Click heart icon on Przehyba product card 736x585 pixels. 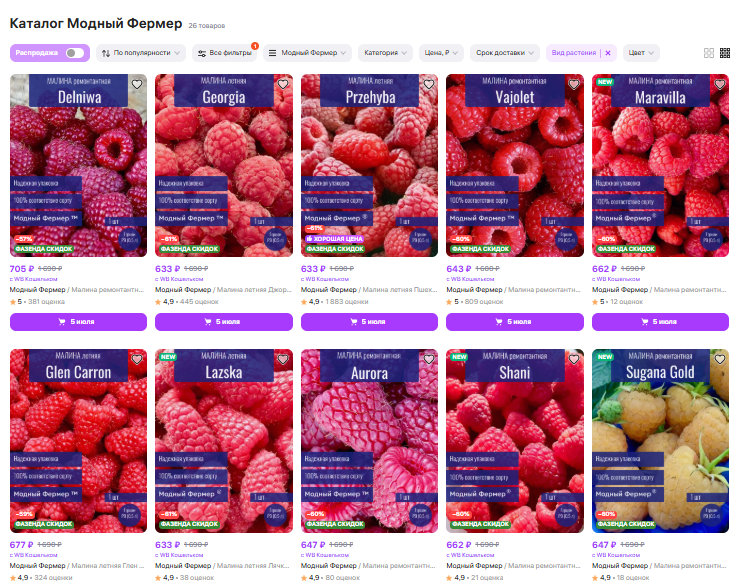click(429, 84)
